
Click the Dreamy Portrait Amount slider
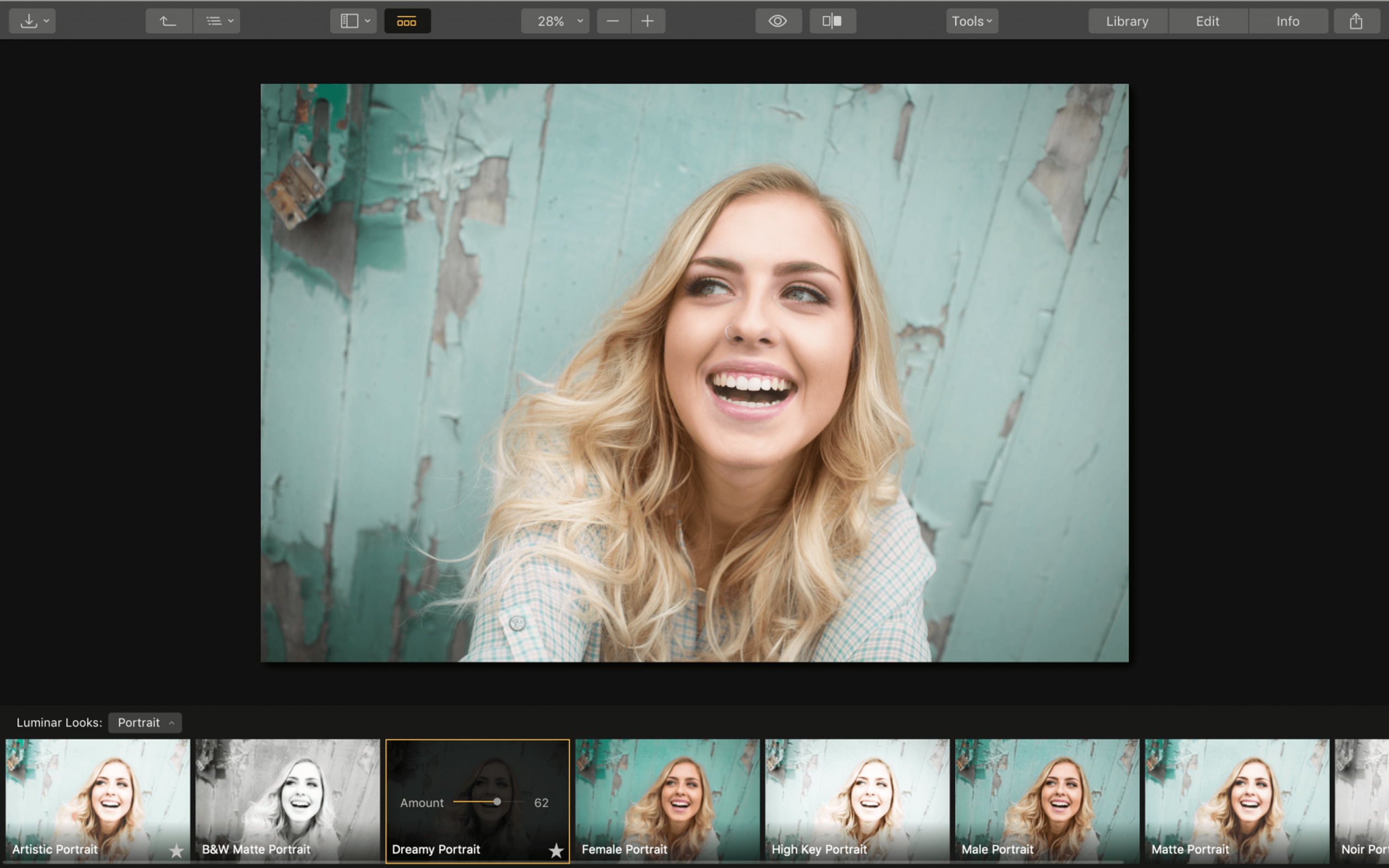[497, 801]
